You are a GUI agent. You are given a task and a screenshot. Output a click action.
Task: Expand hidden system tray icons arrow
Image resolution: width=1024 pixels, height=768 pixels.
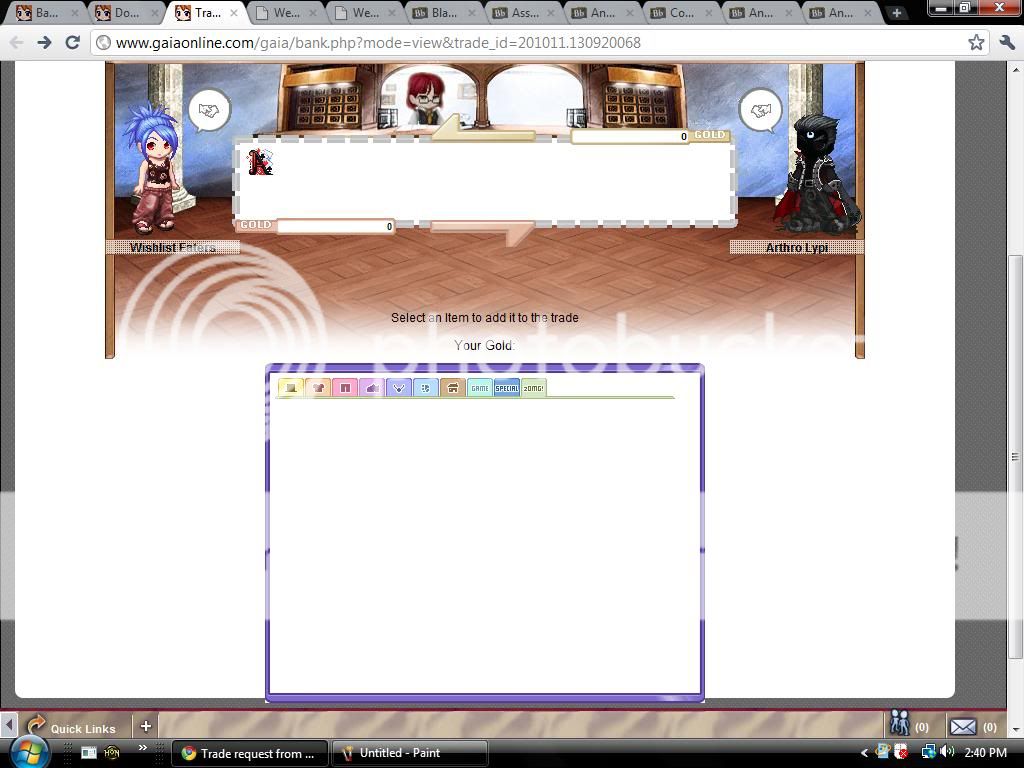pyautogui.click(x=865, y=753)
